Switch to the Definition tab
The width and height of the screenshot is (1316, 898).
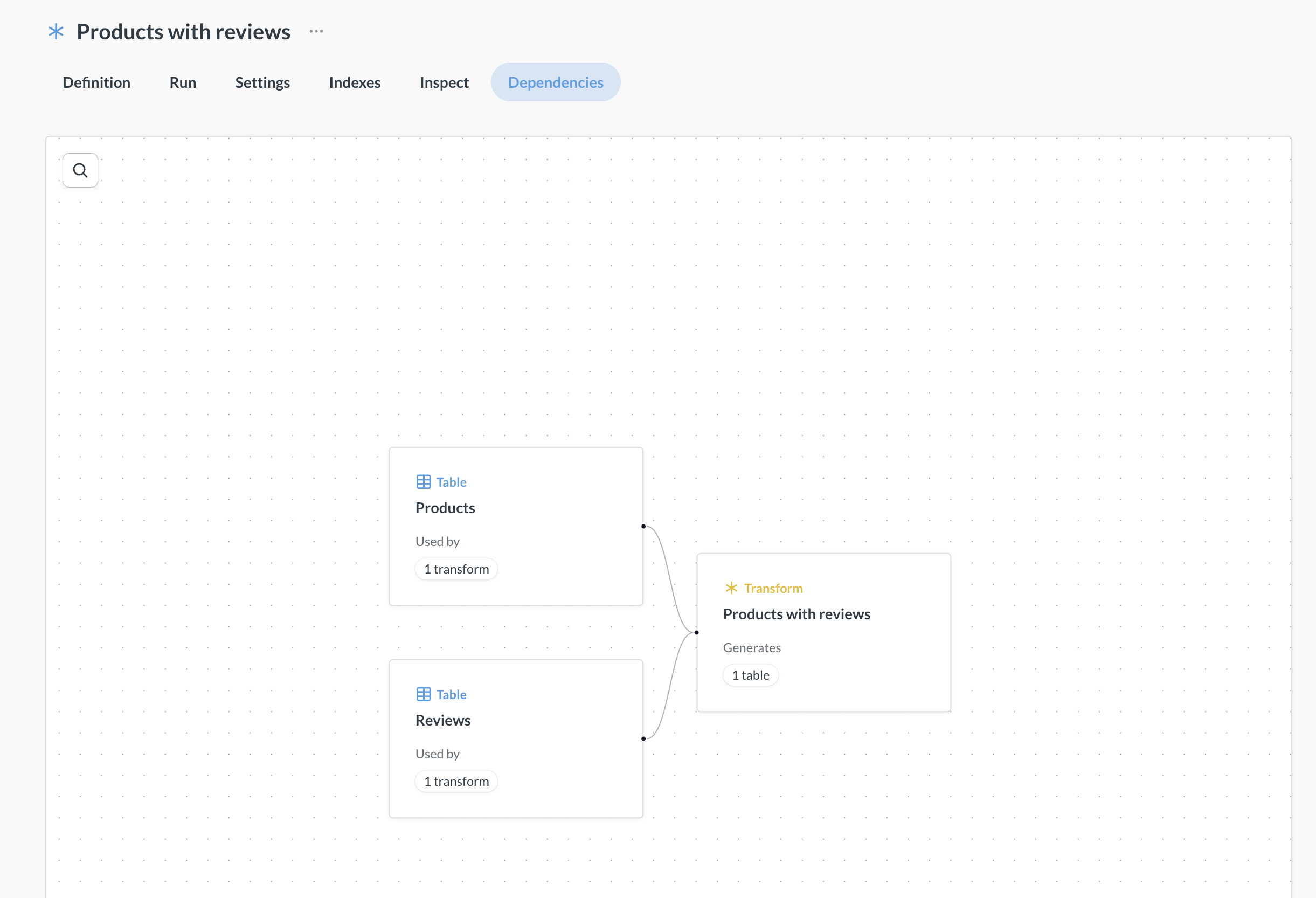point(96,82)
